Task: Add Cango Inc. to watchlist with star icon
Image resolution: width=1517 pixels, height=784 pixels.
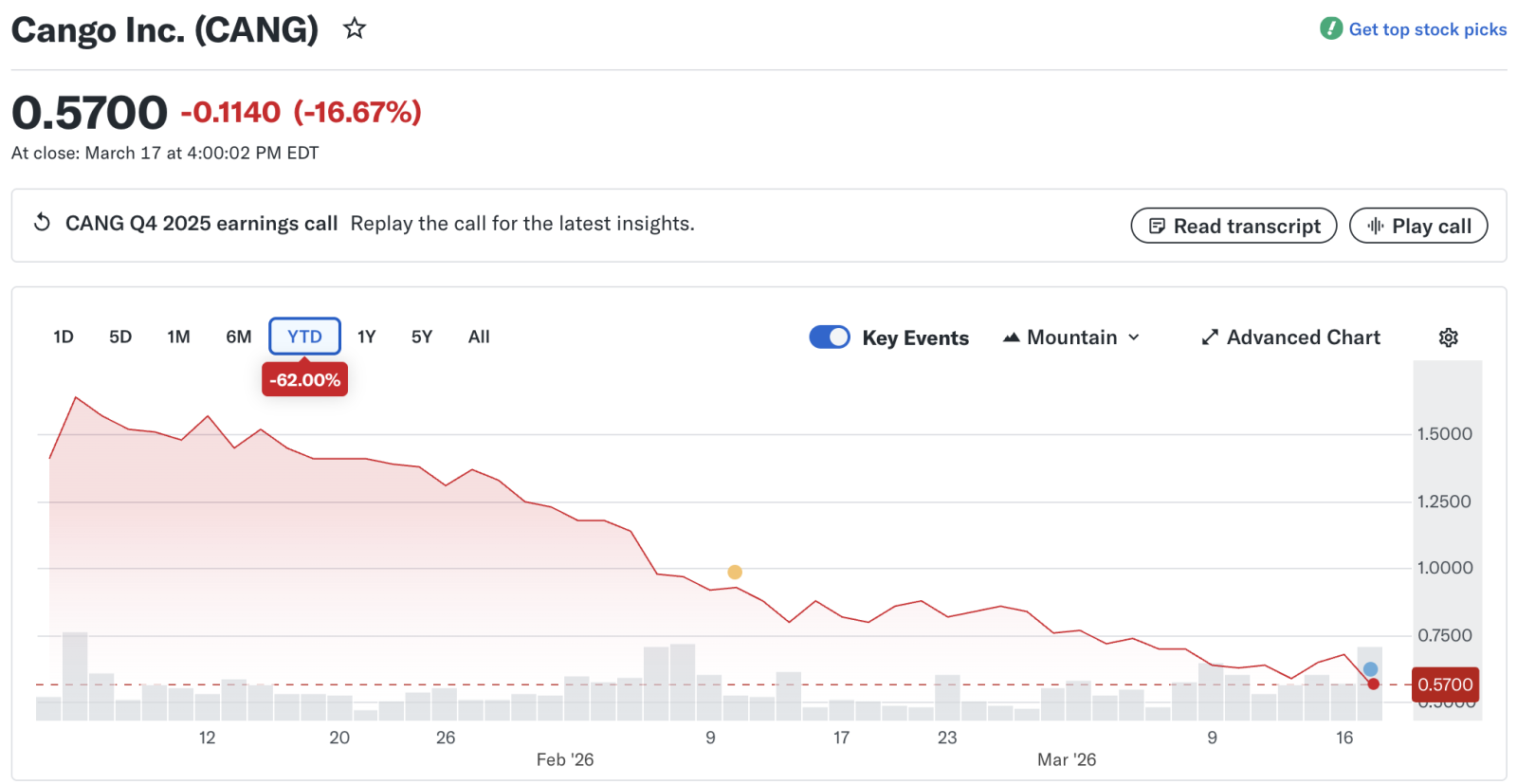Action: pyautogui.click(x=355, y=28)
